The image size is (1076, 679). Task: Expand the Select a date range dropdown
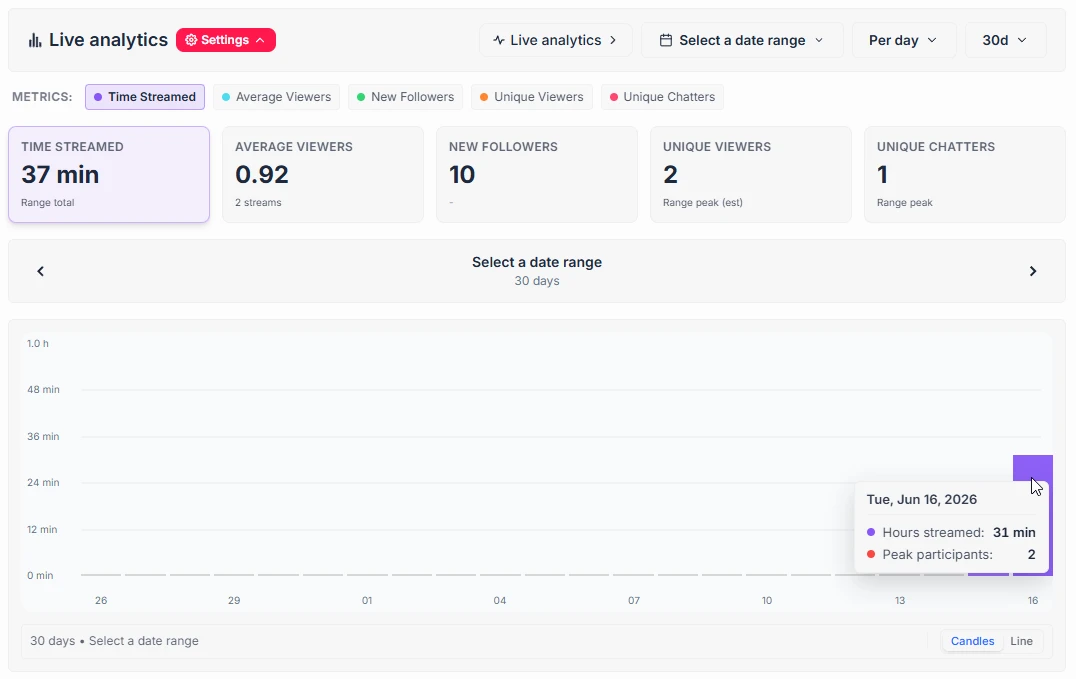click(742, 40)
